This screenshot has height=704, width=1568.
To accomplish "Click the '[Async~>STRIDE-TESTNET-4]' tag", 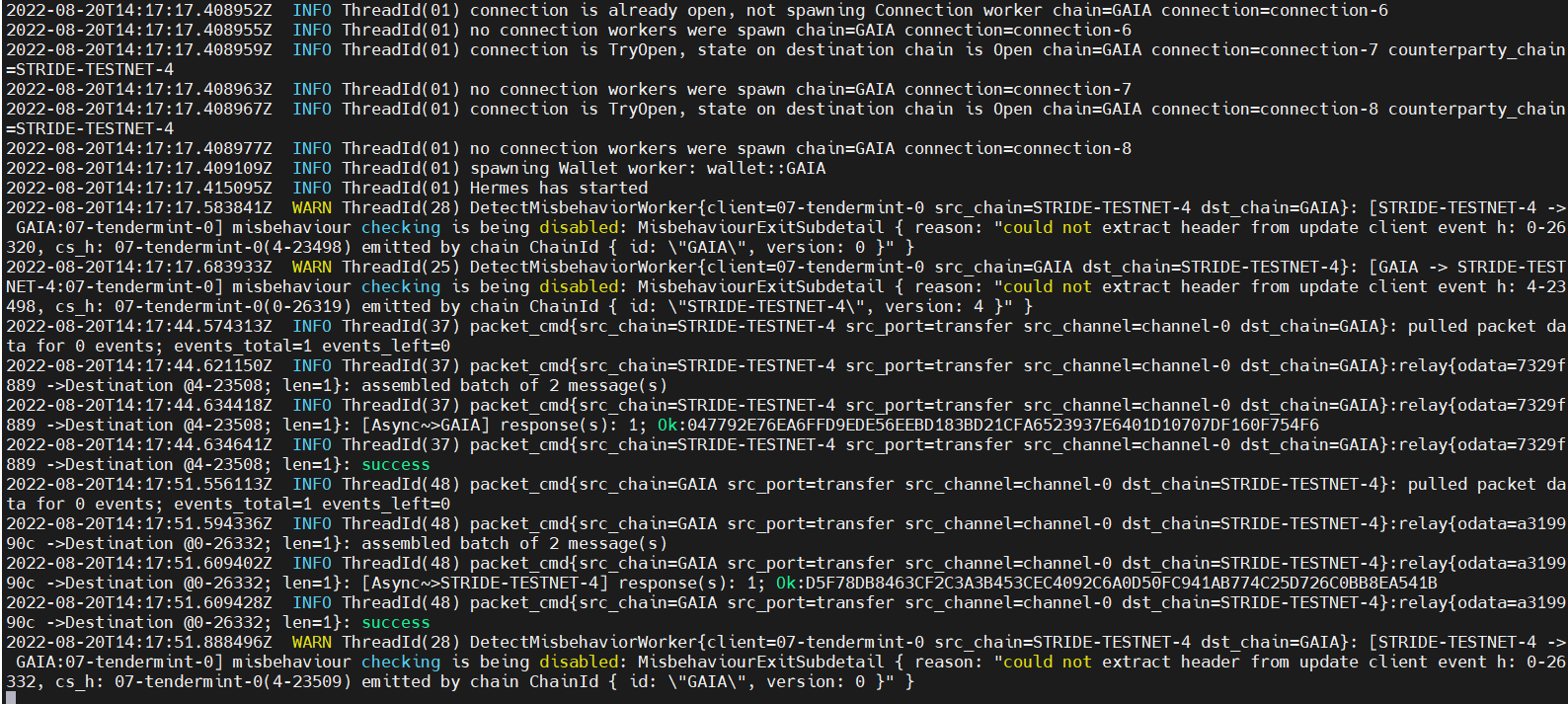I will [485, 583].
